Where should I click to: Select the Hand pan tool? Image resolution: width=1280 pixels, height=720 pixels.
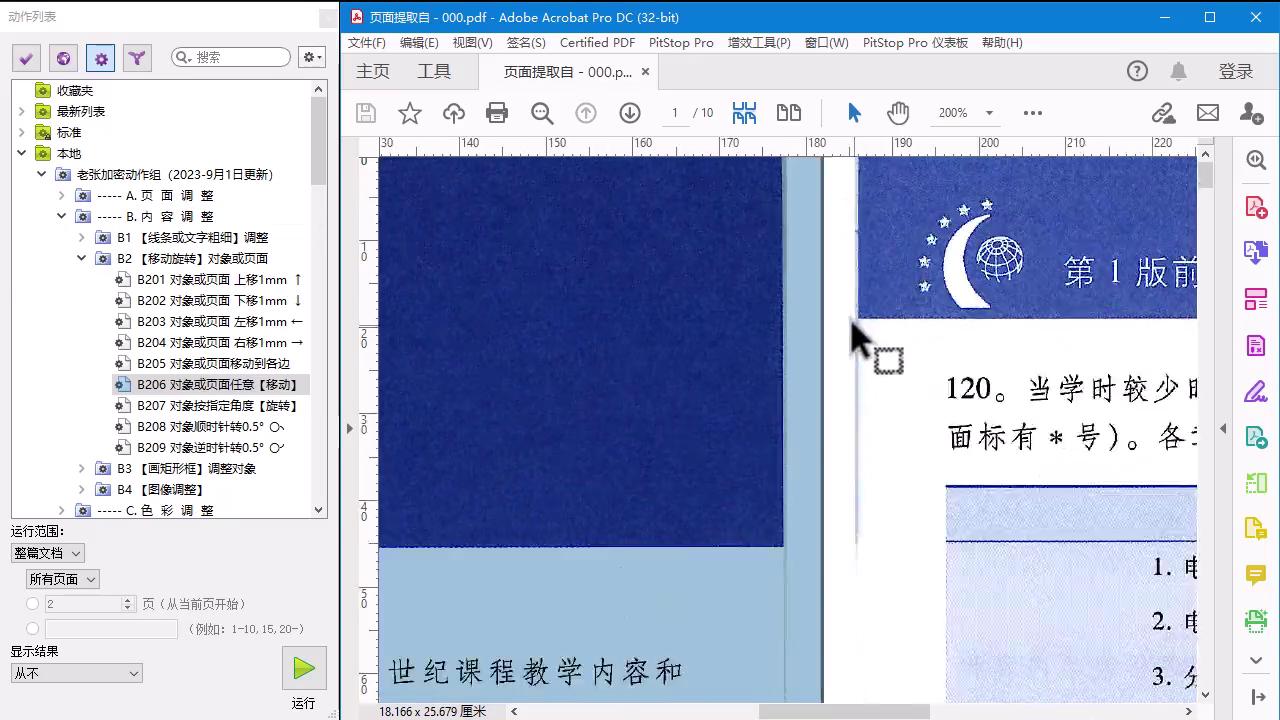tap(898, 113)
